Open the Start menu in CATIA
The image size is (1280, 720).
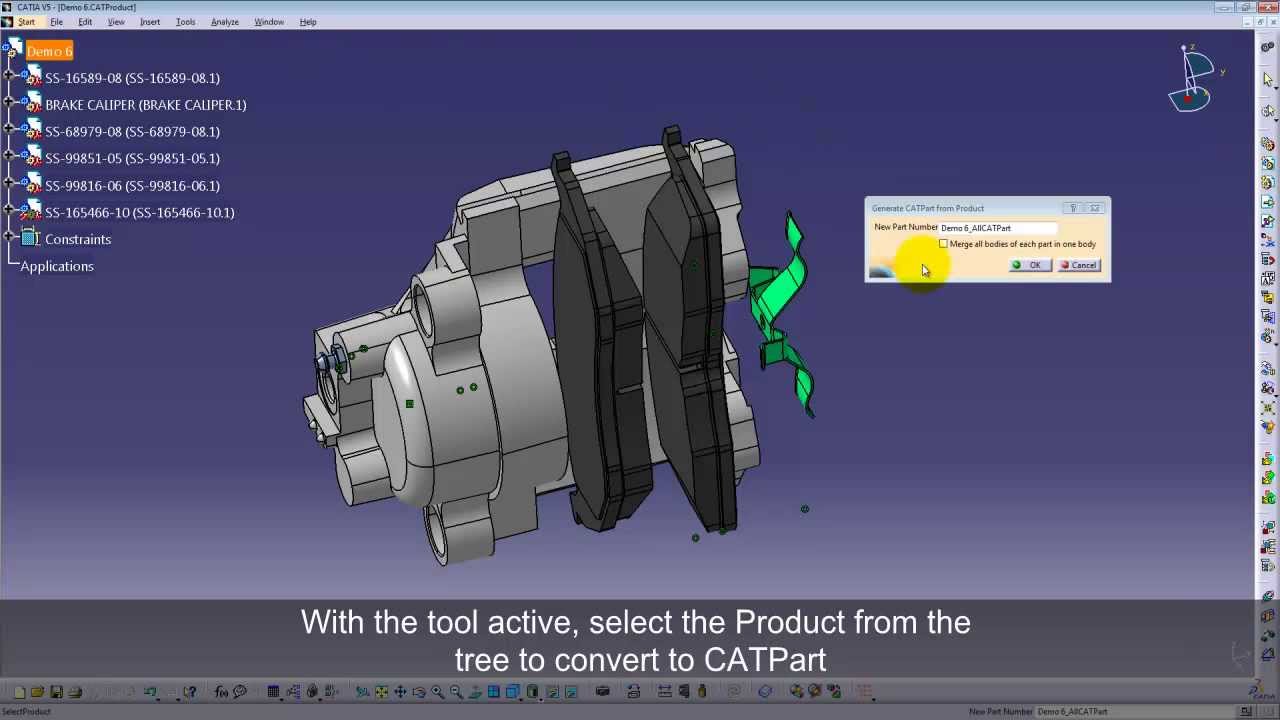[x=25, y=22]
